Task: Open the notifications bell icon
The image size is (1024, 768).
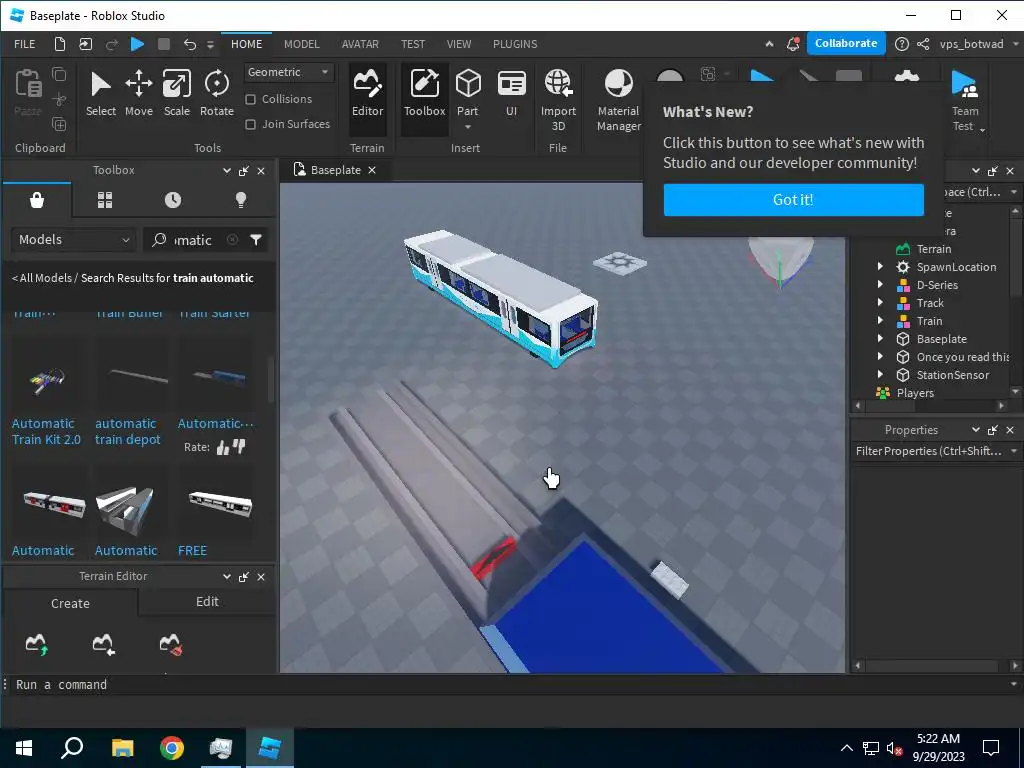Action: tap(793, 44)
